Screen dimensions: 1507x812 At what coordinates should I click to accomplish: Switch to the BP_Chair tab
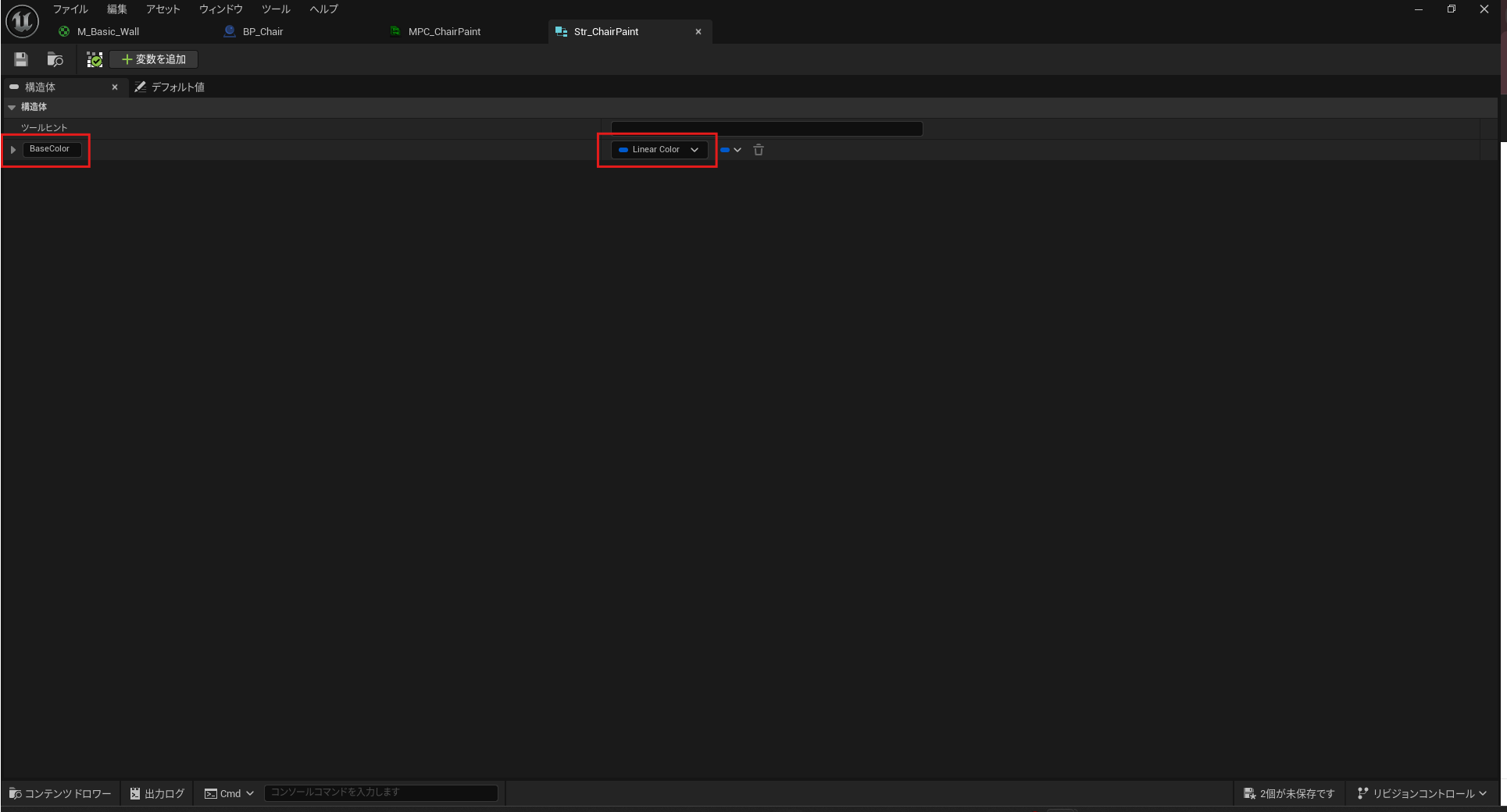click(262, 32)
